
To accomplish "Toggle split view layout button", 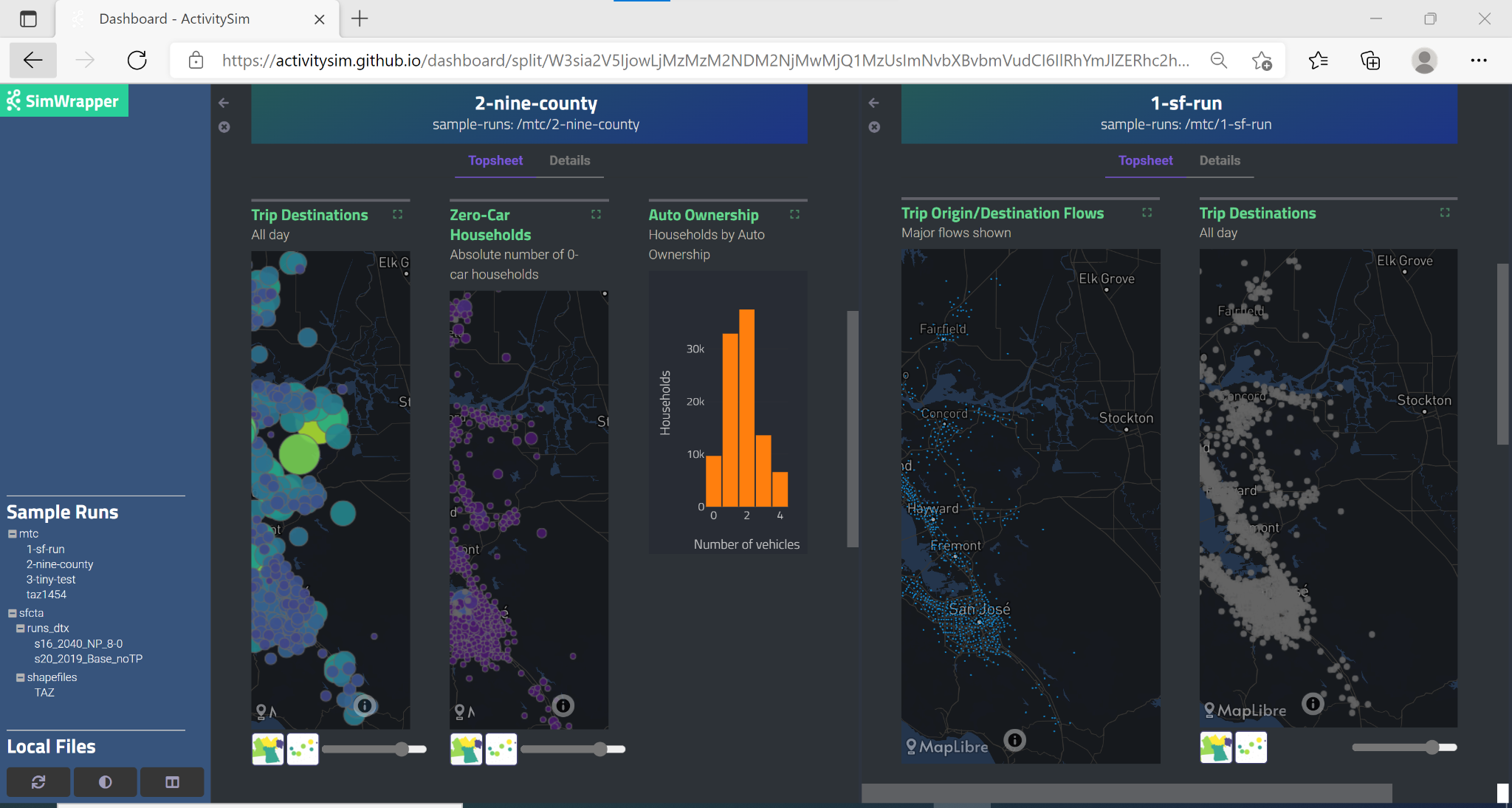I will (172, 782).
